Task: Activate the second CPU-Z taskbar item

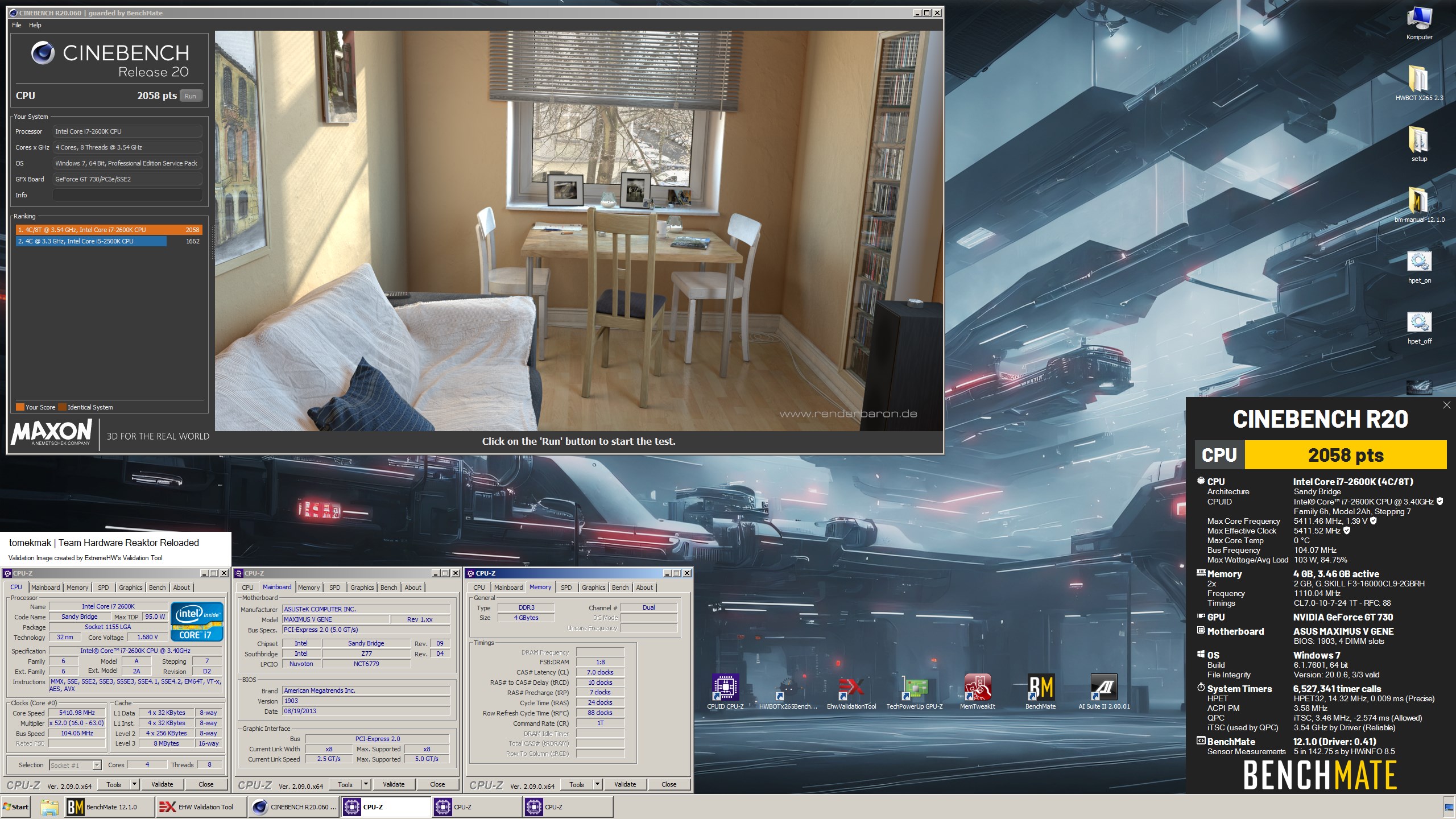Action: pos(477,806)
